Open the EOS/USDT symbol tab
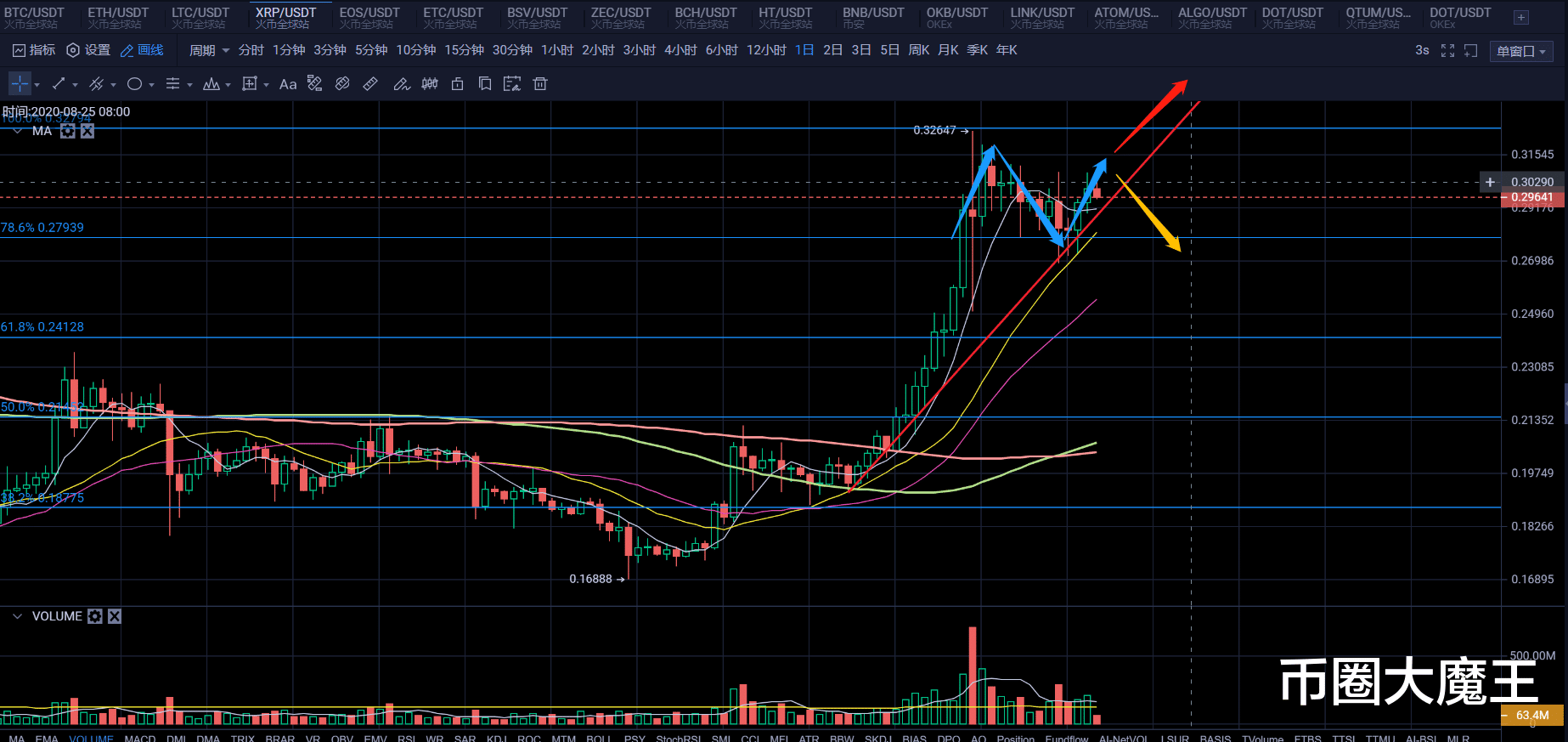Image resolution: width=1568 pixels, height=742 pixels. (x=369, y=17)
